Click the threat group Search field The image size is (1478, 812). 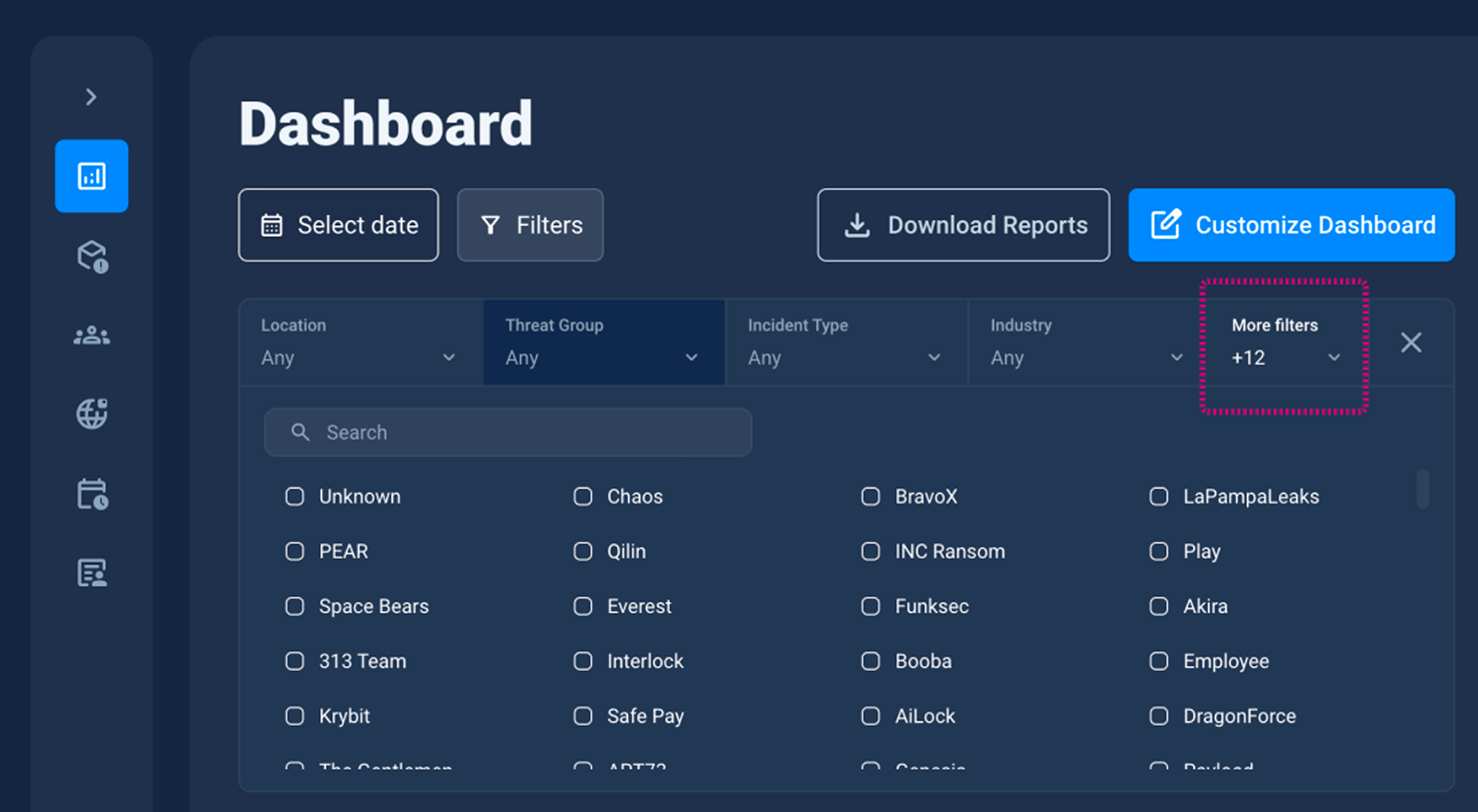[508, 433]
